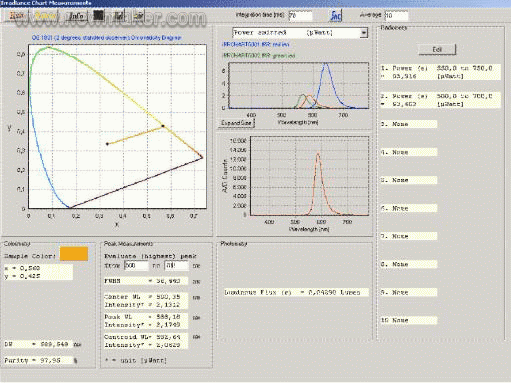
Task: Select radiometry entry 4 None
Action: pyautogui.click(x=408, y=152)
